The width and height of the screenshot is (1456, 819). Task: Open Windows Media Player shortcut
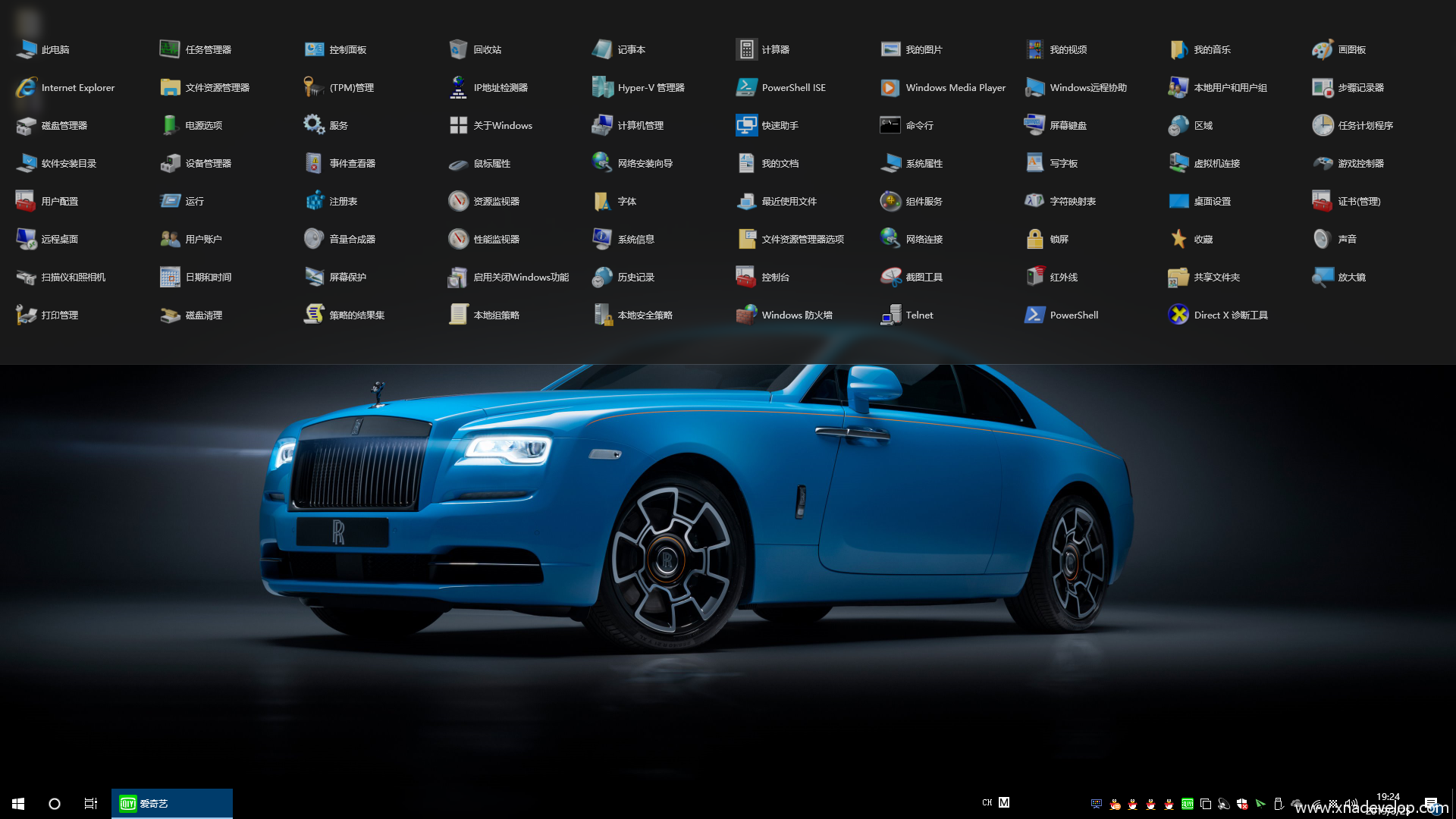tap(890, 87)
